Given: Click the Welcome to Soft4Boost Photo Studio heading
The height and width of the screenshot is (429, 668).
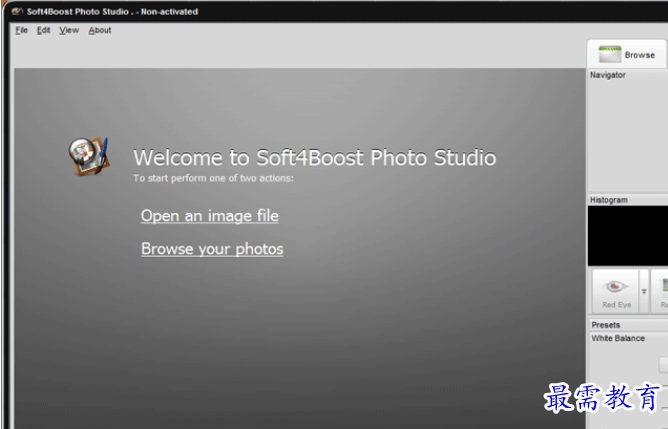Looking at the screenshot, I should pos(315,158).
